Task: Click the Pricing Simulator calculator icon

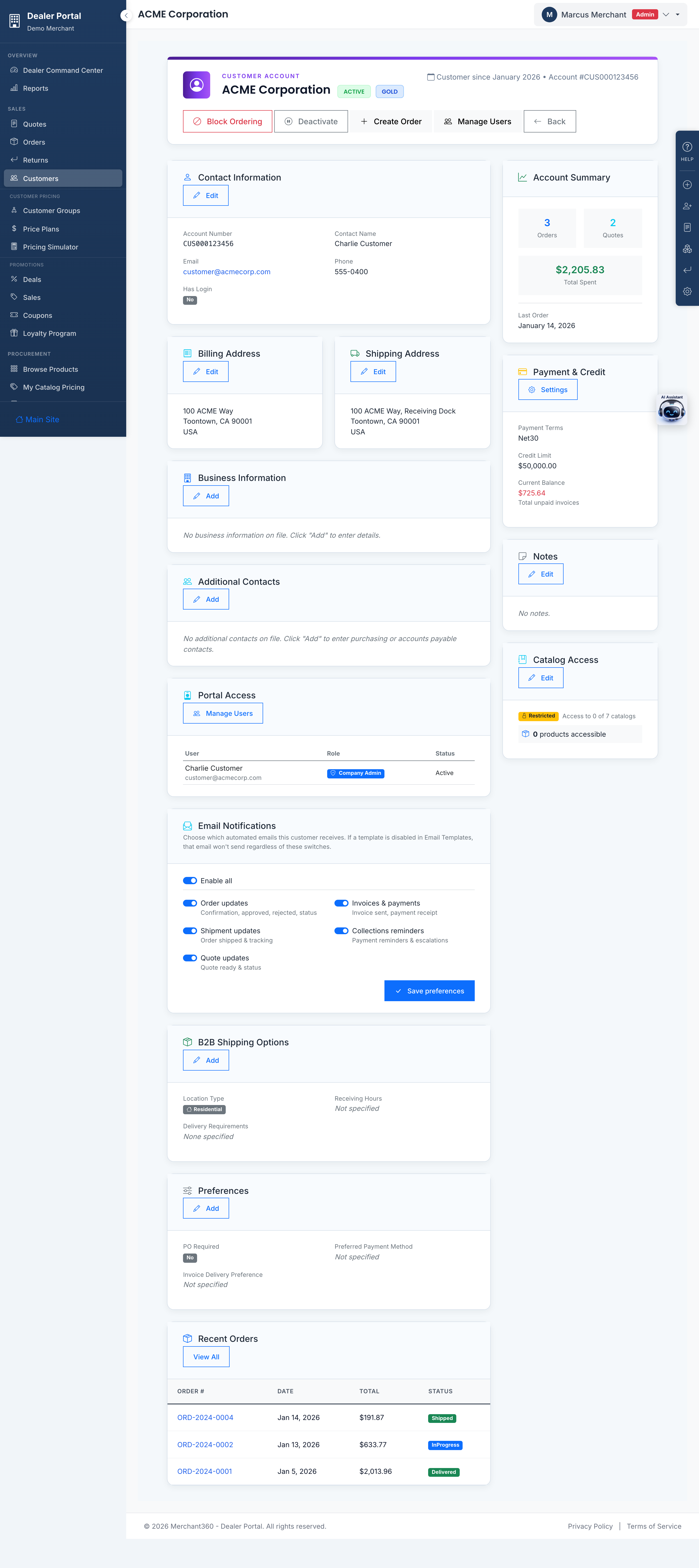Action: (14, 247)
